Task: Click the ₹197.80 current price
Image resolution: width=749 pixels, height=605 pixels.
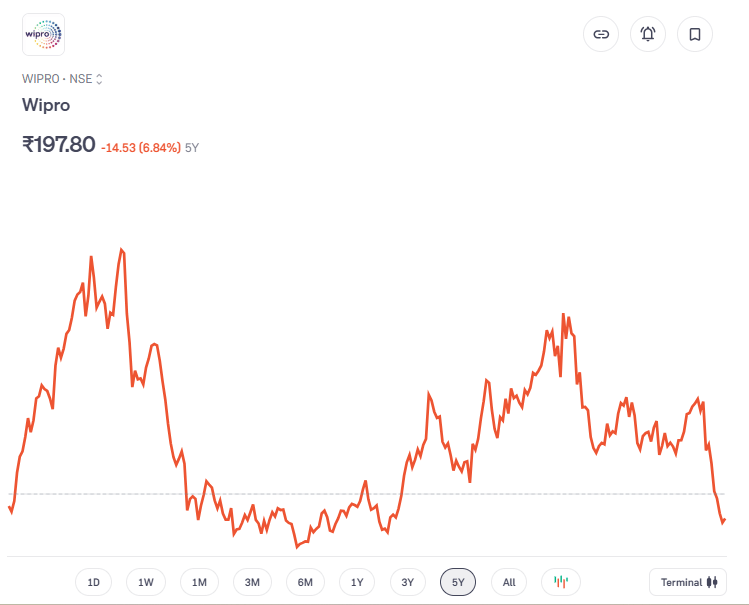Action: [59, 144]
